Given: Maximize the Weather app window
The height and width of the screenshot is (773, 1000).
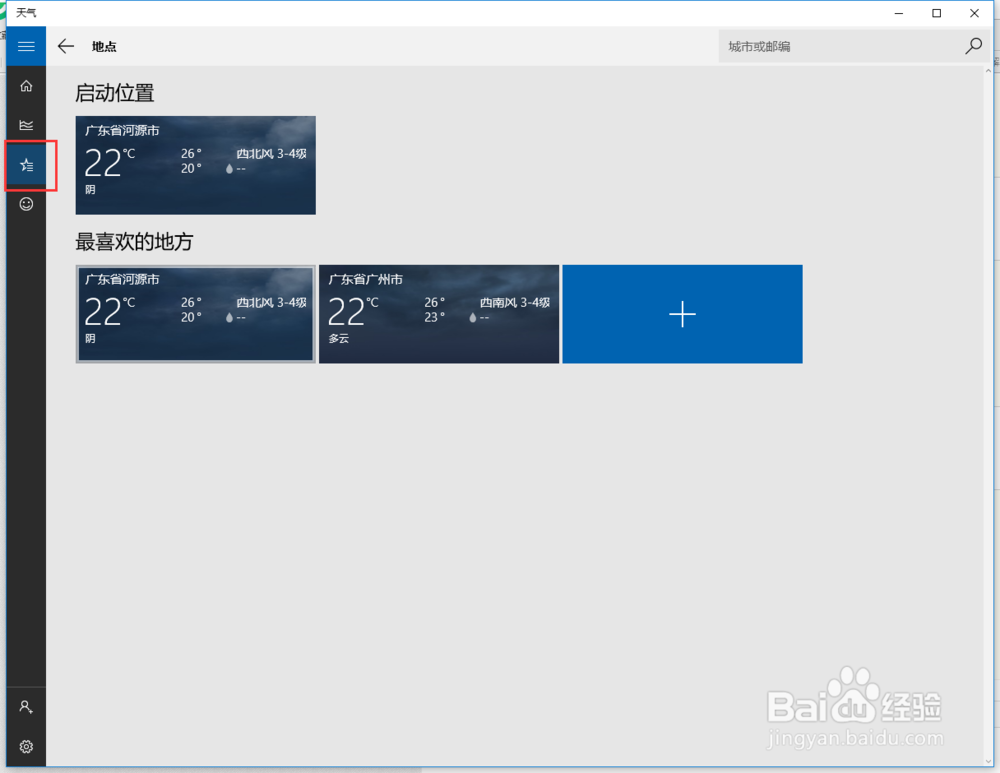Looking at the screenshot, I should [937, 13].
